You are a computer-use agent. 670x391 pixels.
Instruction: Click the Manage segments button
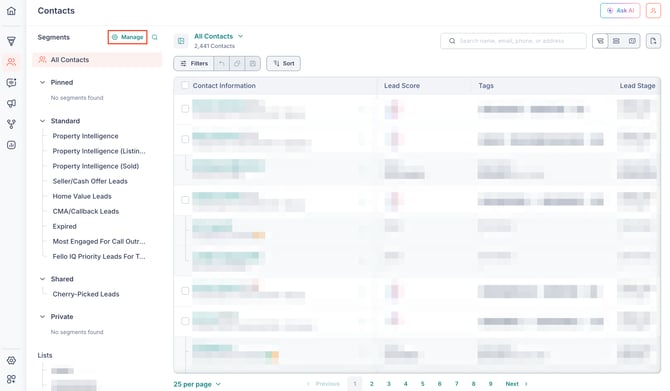tap(127, 37)
